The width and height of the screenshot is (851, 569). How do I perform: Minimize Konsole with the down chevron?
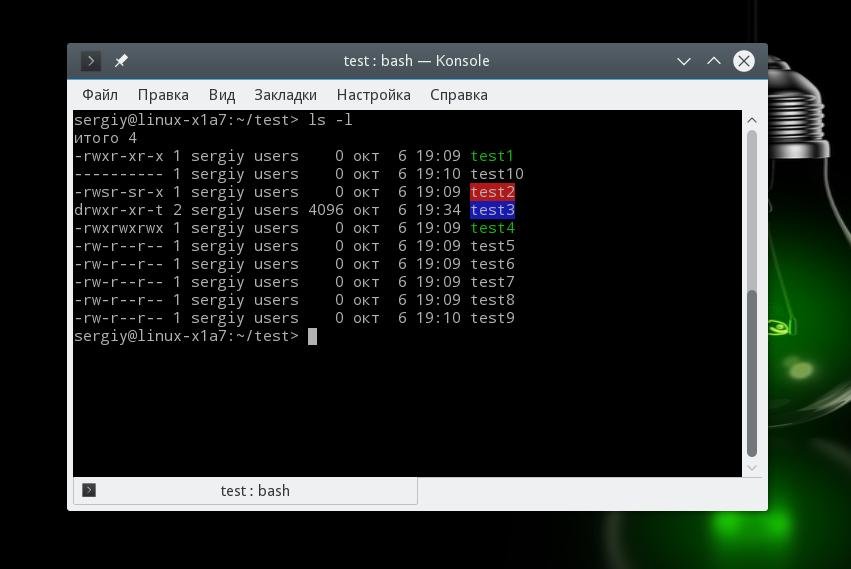point(684,61)
